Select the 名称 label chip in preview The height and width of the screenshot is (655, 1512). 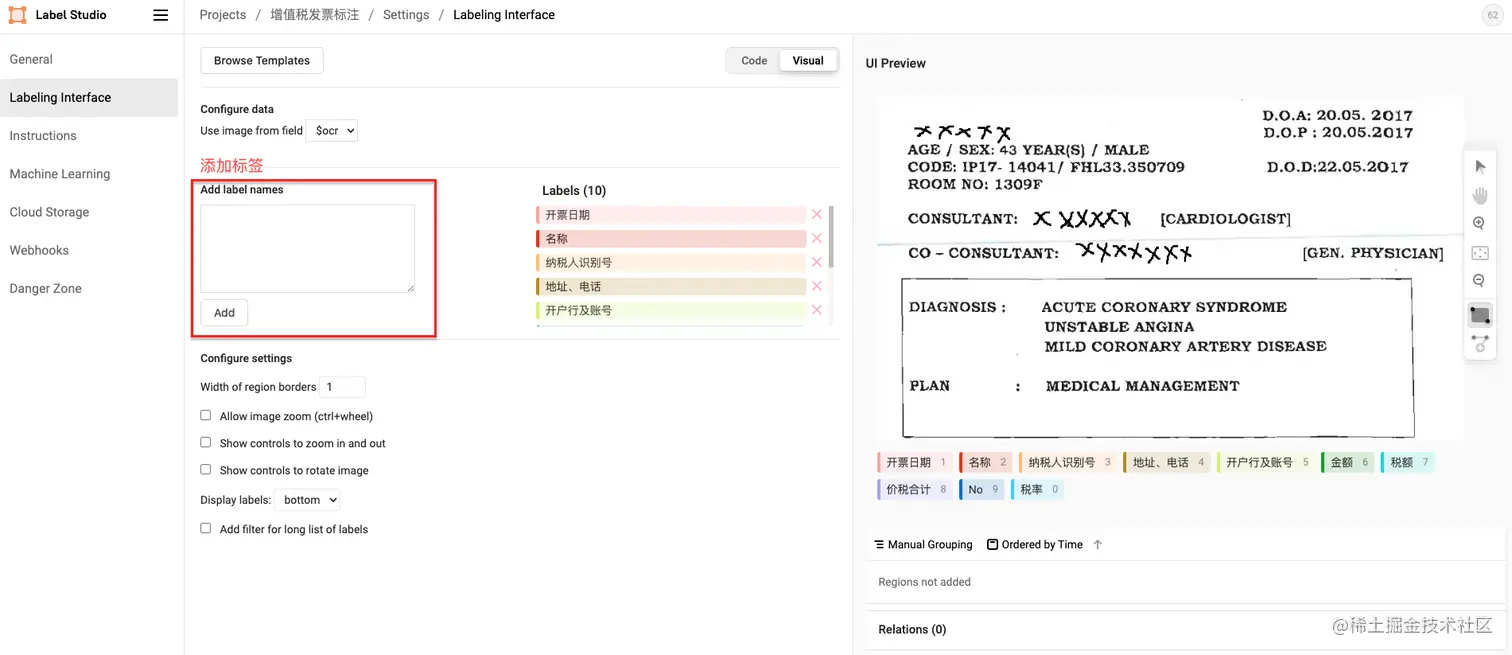984,462
